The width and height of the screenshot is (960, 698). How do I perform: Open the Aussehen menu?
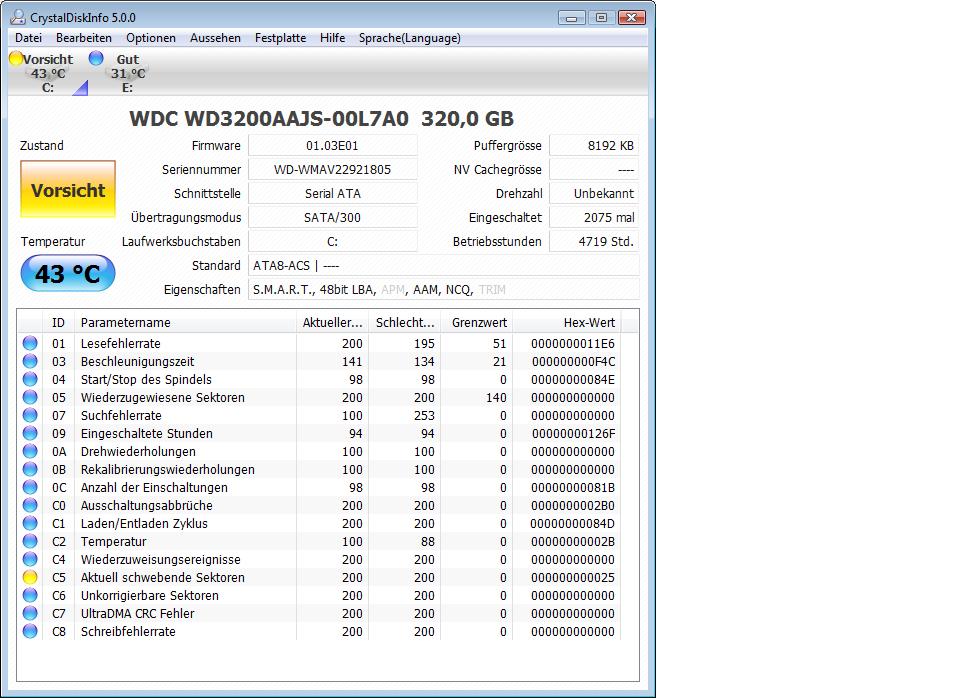pyautogui.click(x=215, y=38)
